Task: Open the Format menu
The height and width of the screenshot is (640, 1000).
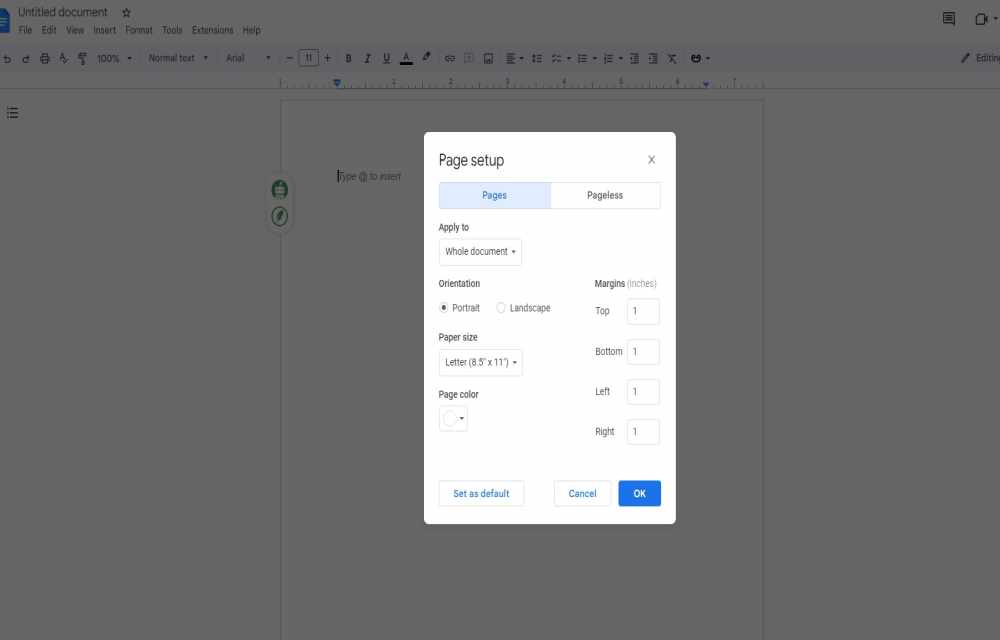Action: pos(138,30)
